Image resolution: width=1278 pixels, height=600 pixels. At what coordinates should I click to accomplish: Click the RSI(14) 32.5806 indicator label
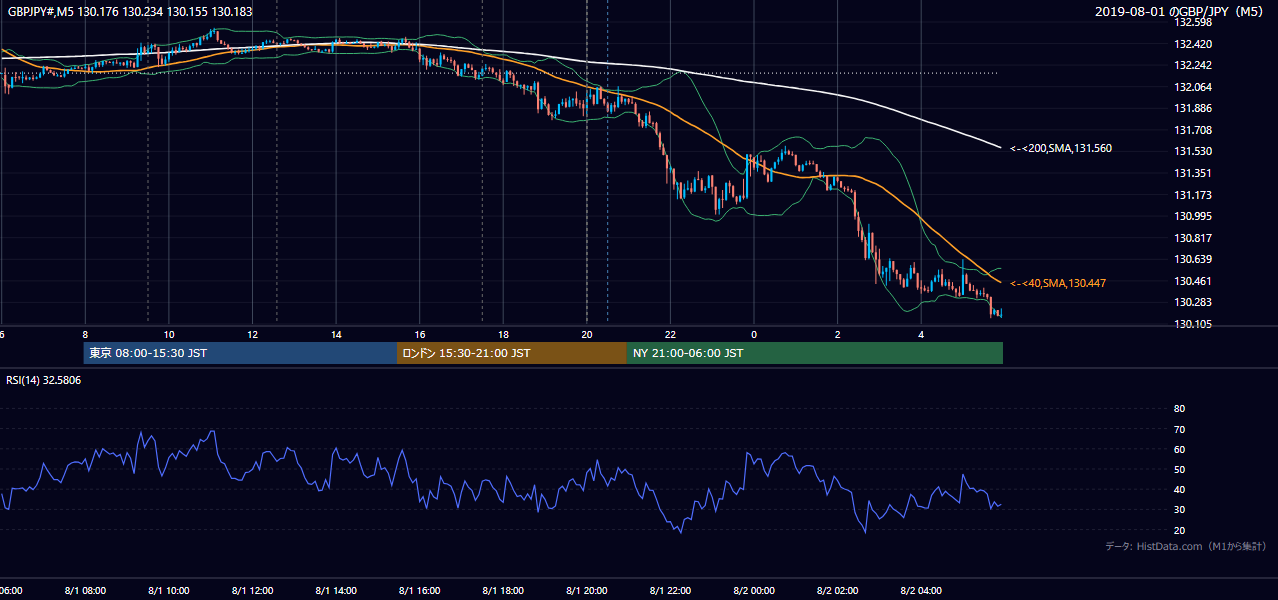click(x=44, y=380)
